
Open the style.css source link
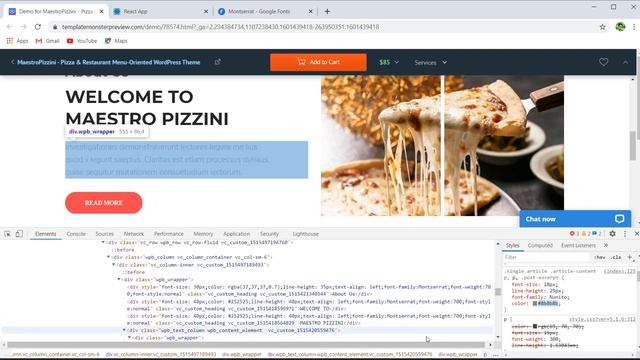point(602,319)
